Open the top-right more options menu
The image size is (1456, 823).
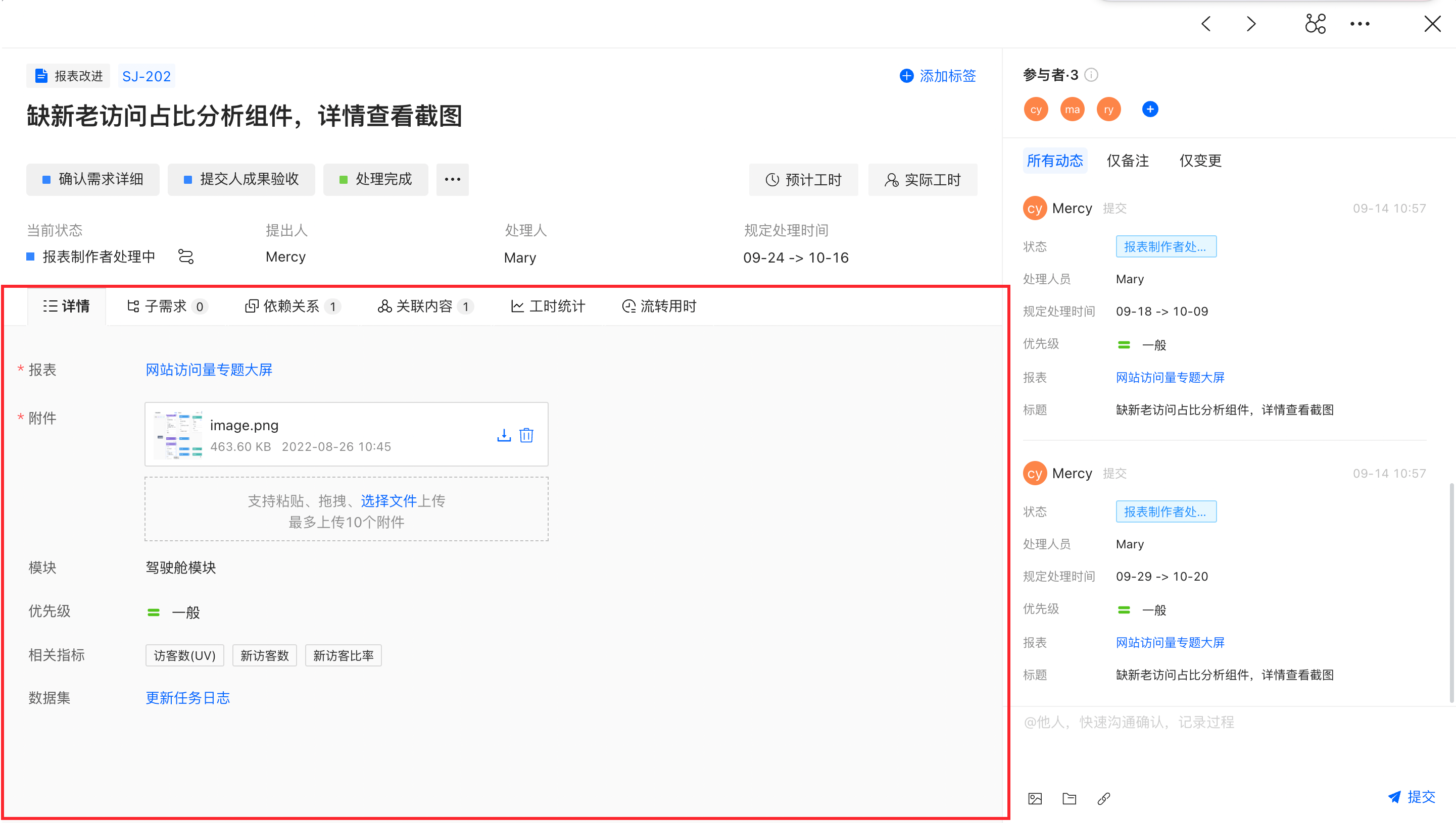coord(1360,24)
